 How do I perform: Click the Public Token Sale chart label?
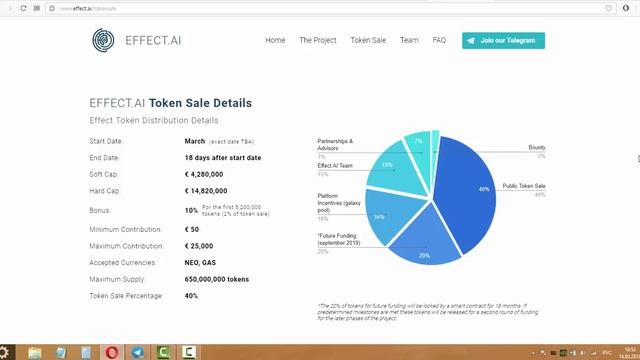click(x=524, y=186)
